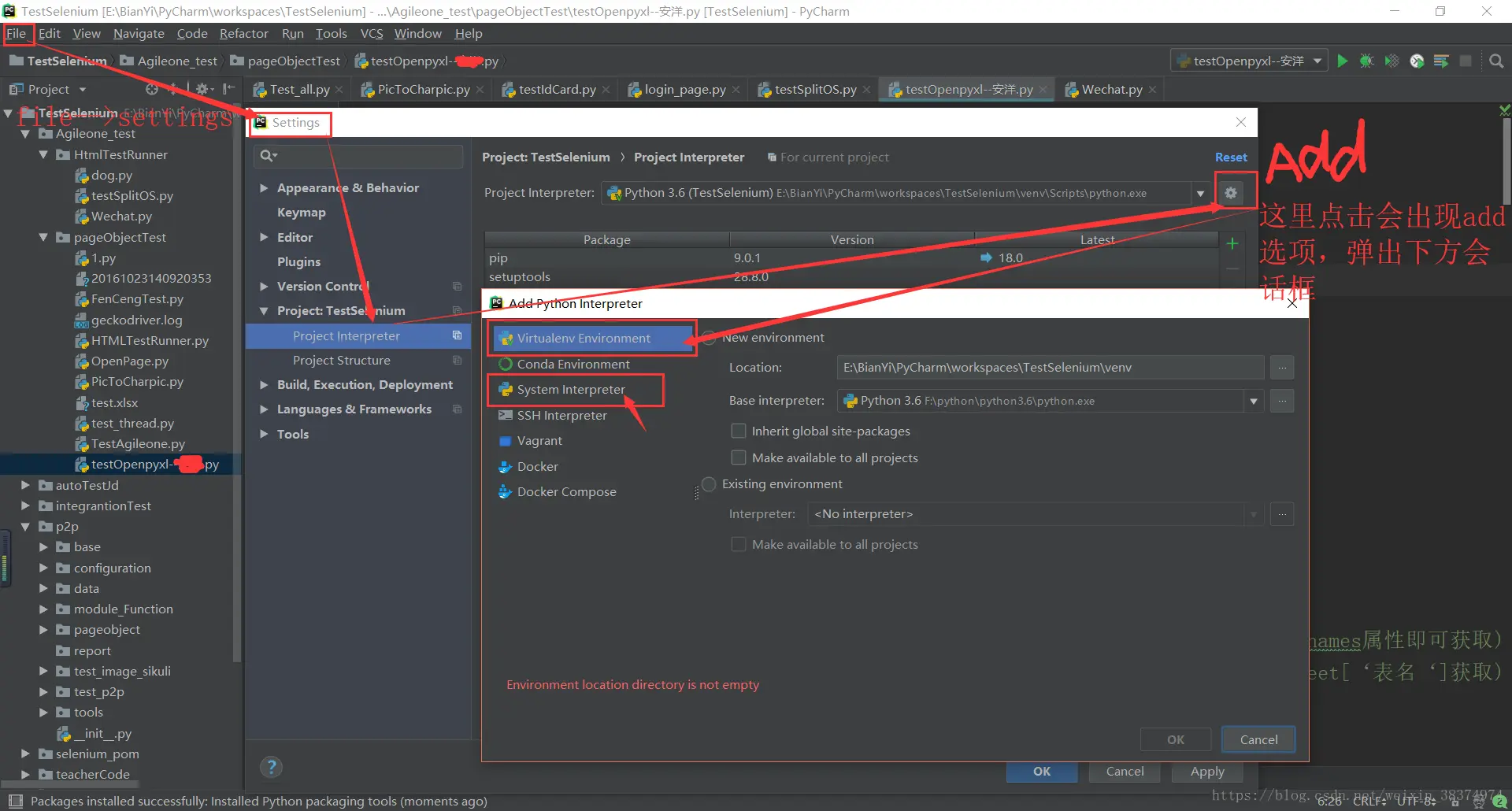The image size is (1512, 811).
Task: Check Make available to all projects under Existing environment
Action: 739,544
